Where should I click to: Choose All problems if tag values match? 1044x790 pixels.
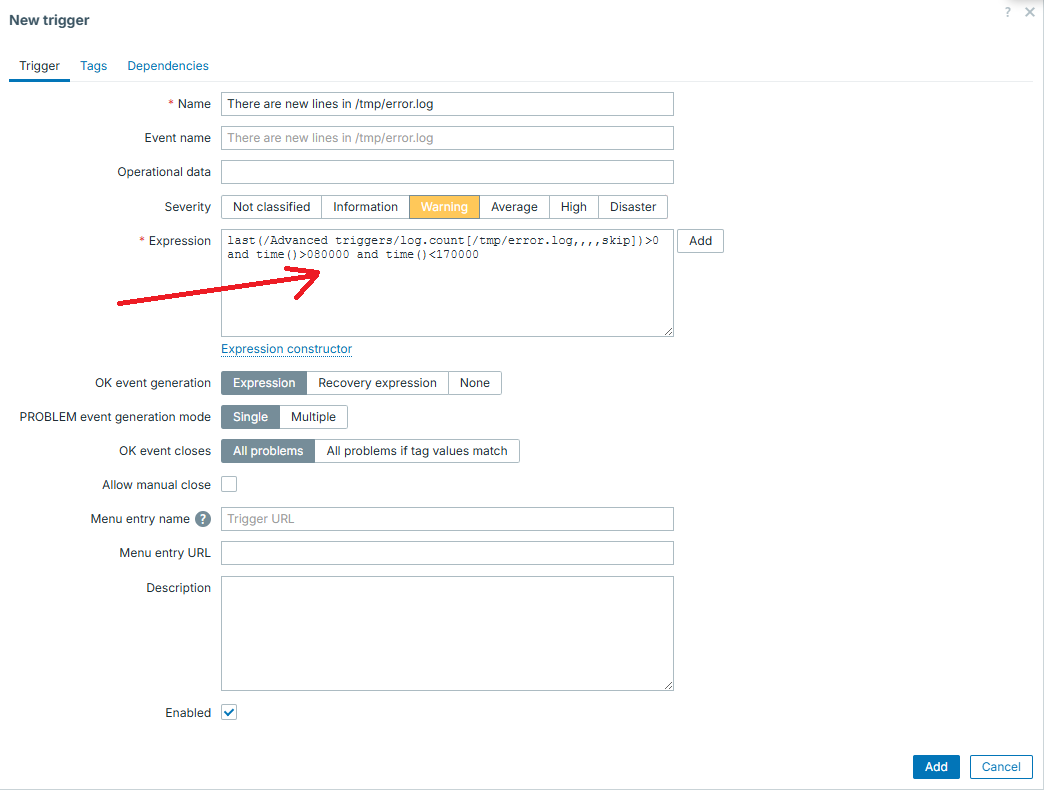point(417,451)
